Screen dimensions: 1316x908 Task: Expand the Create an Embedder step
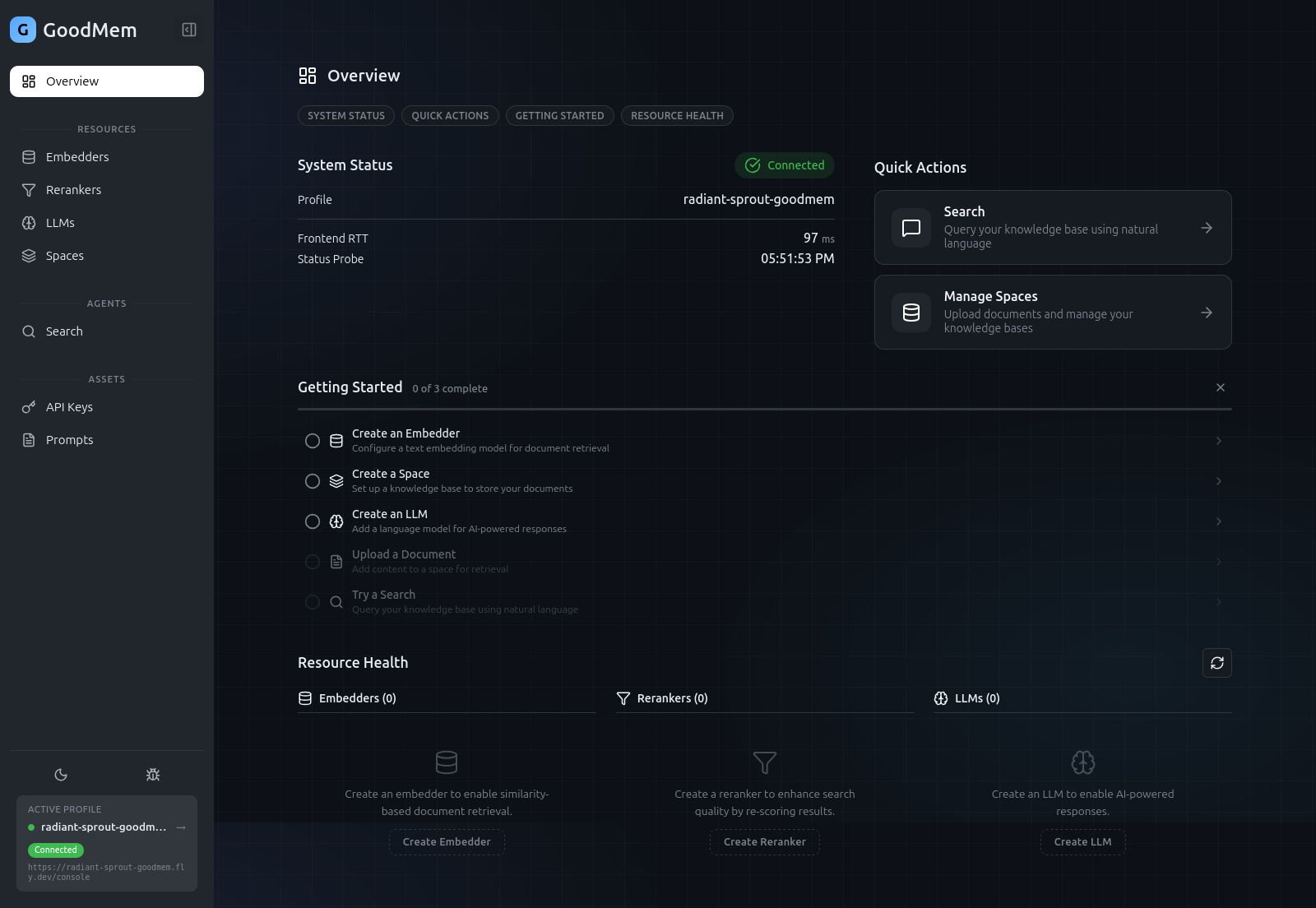click(1219, 441)
